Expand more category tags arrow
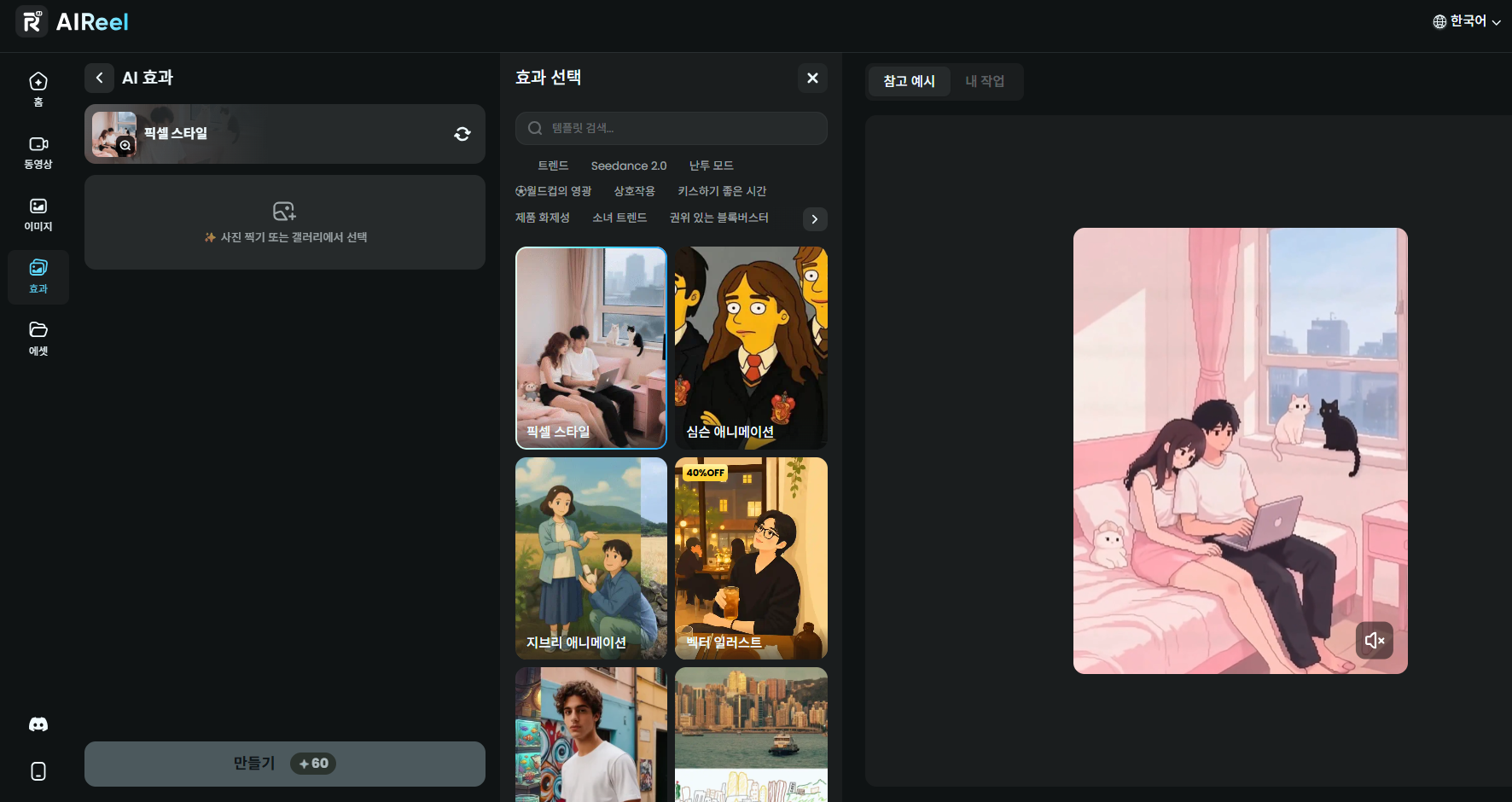The width and height of the screenshot is (1512, 802). click(815, 219)
